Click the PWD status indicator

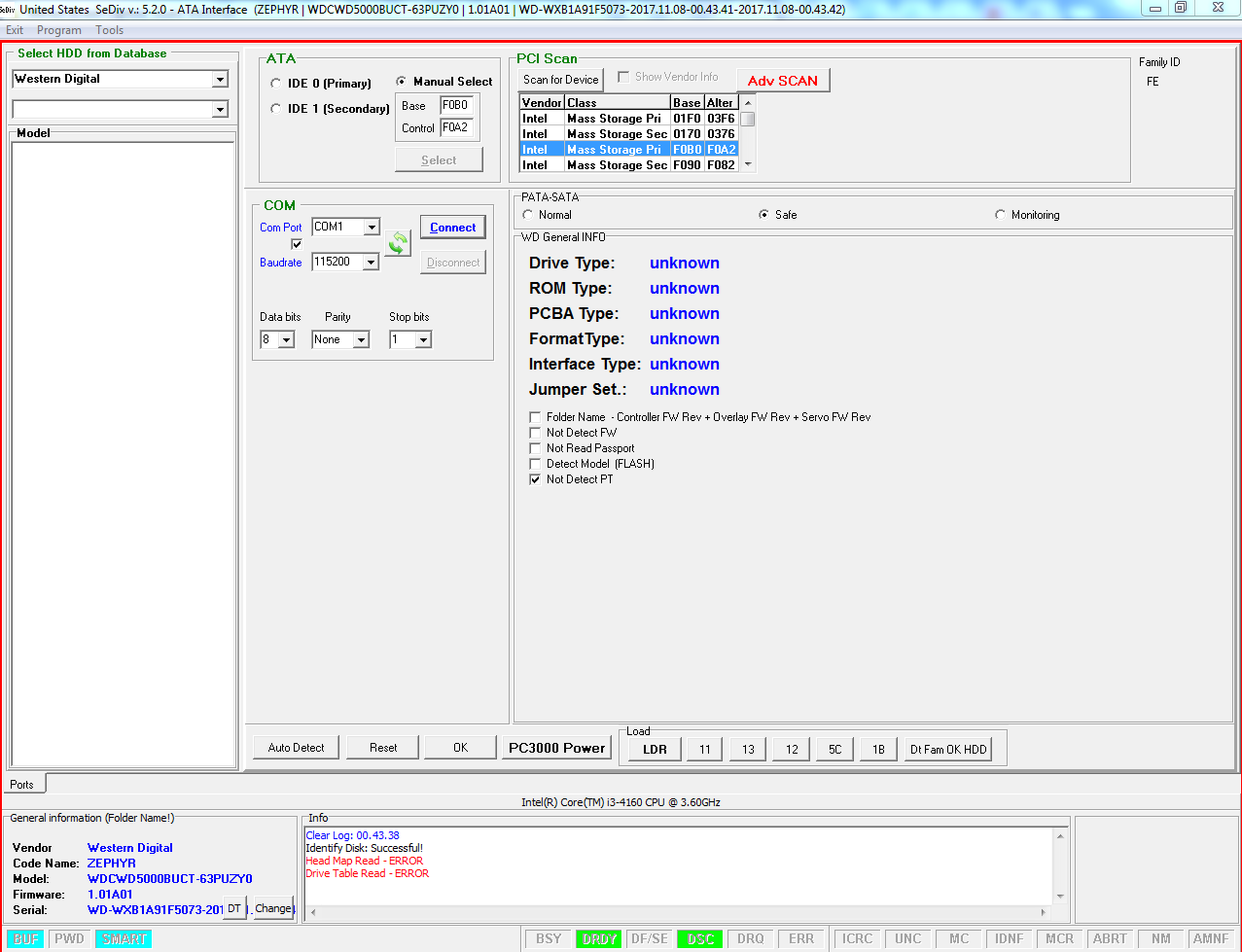click(69, 939)
